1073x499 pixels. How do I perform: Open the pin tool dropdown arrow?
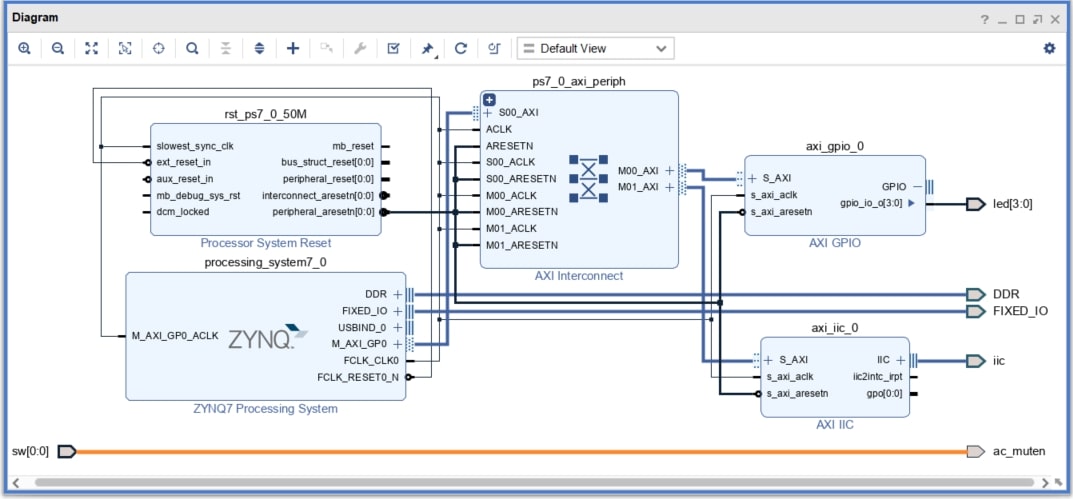click(x=435, y=55)
